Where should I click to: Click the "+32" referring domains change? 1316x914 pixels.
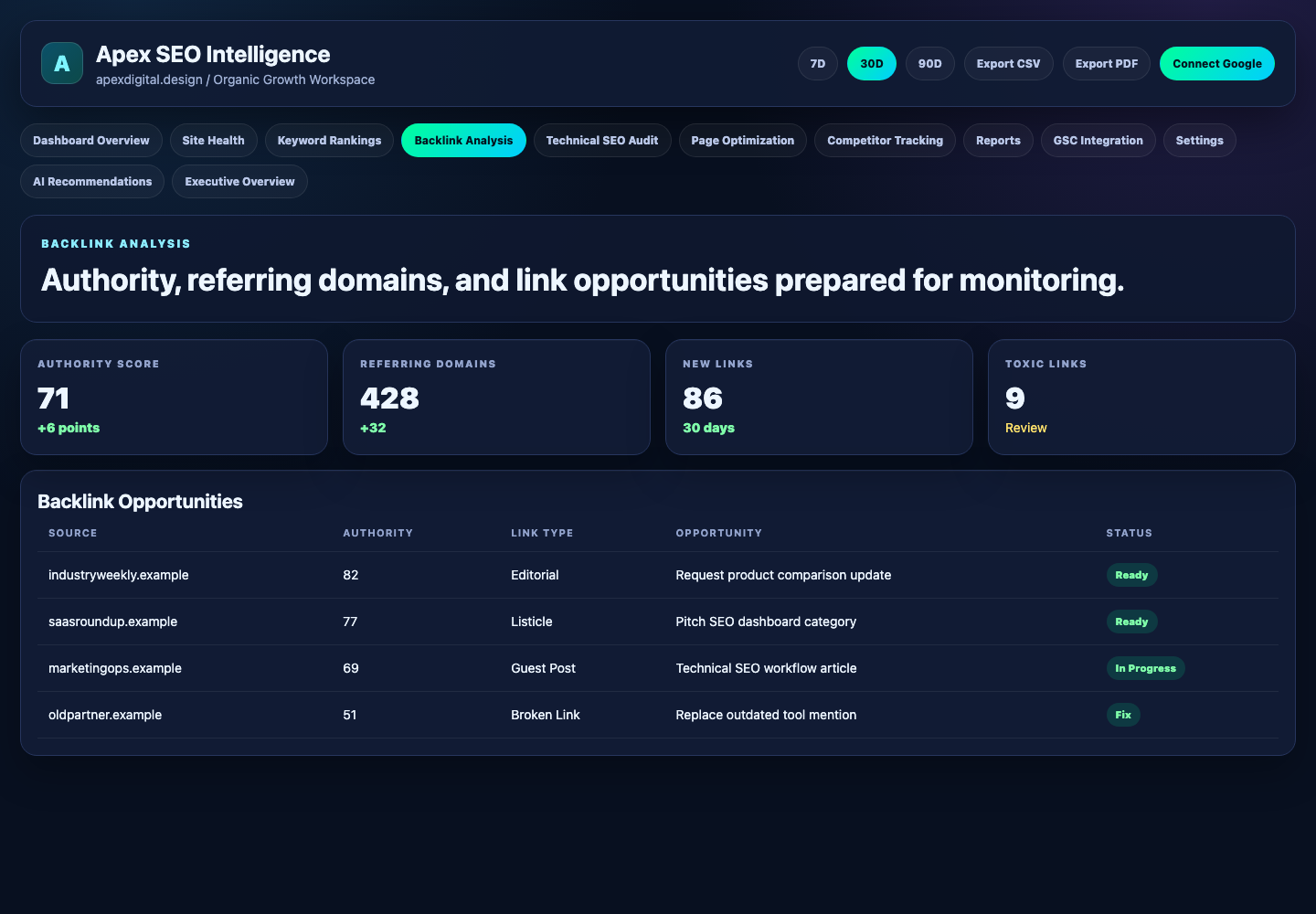coord(373,428)
